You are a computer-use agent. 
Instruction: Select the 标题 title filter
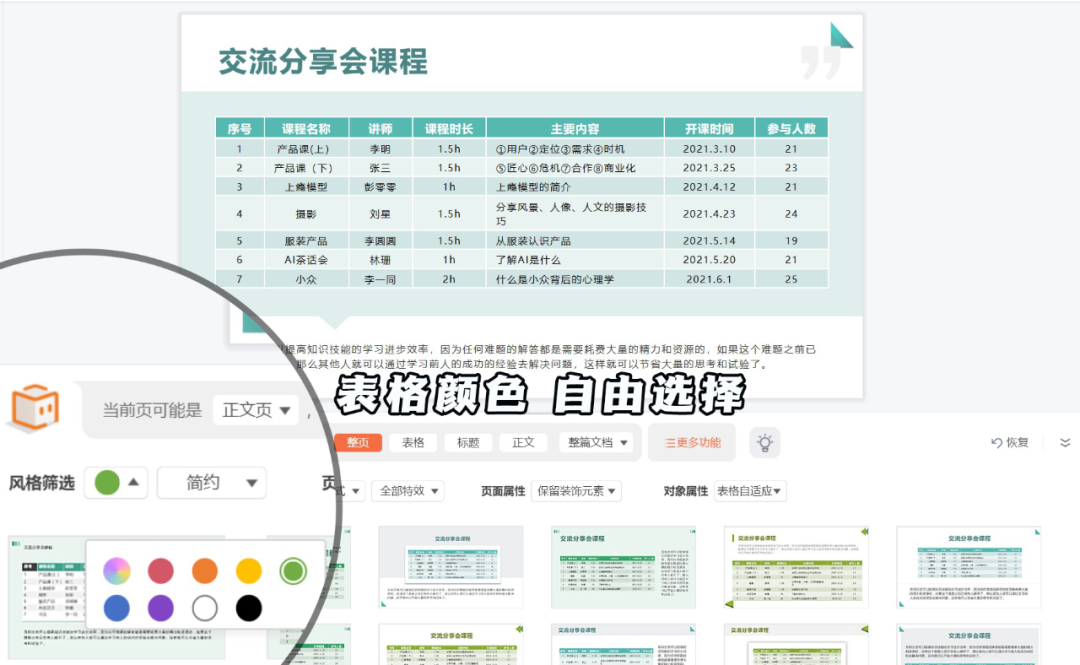[467, 442]
